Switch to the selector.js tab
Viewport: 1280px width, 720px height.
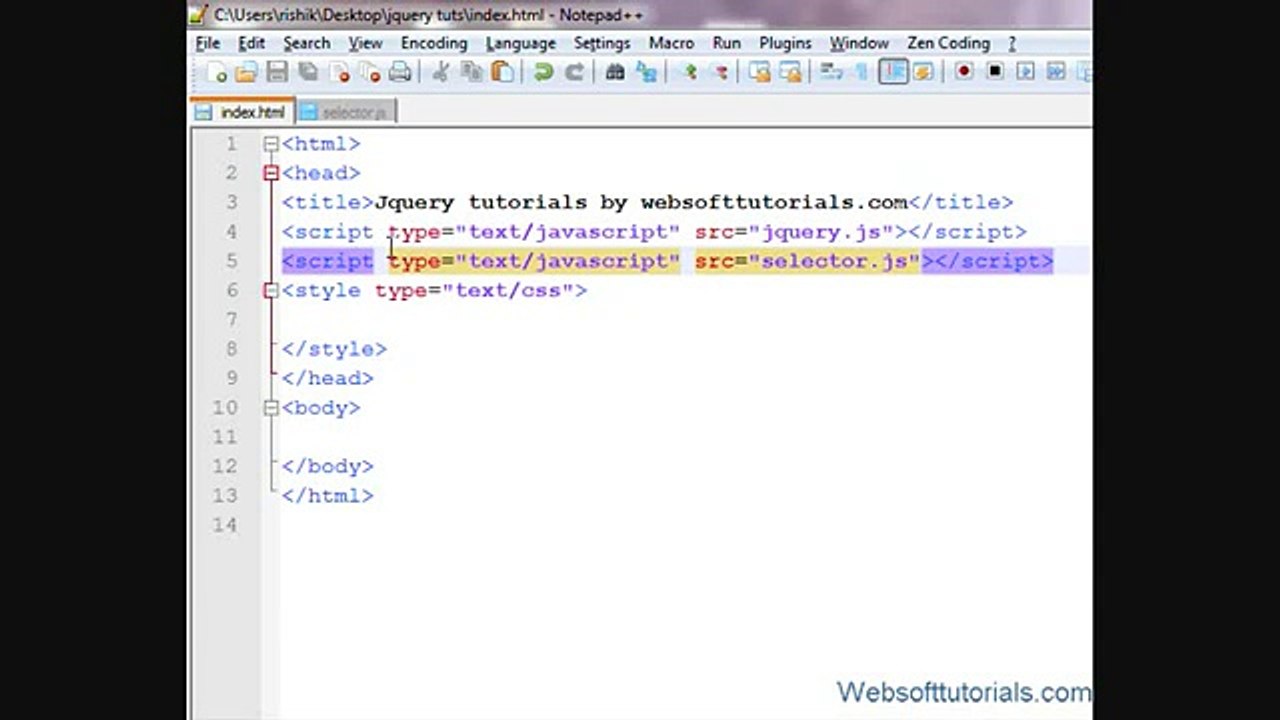(x=346, y=113)
